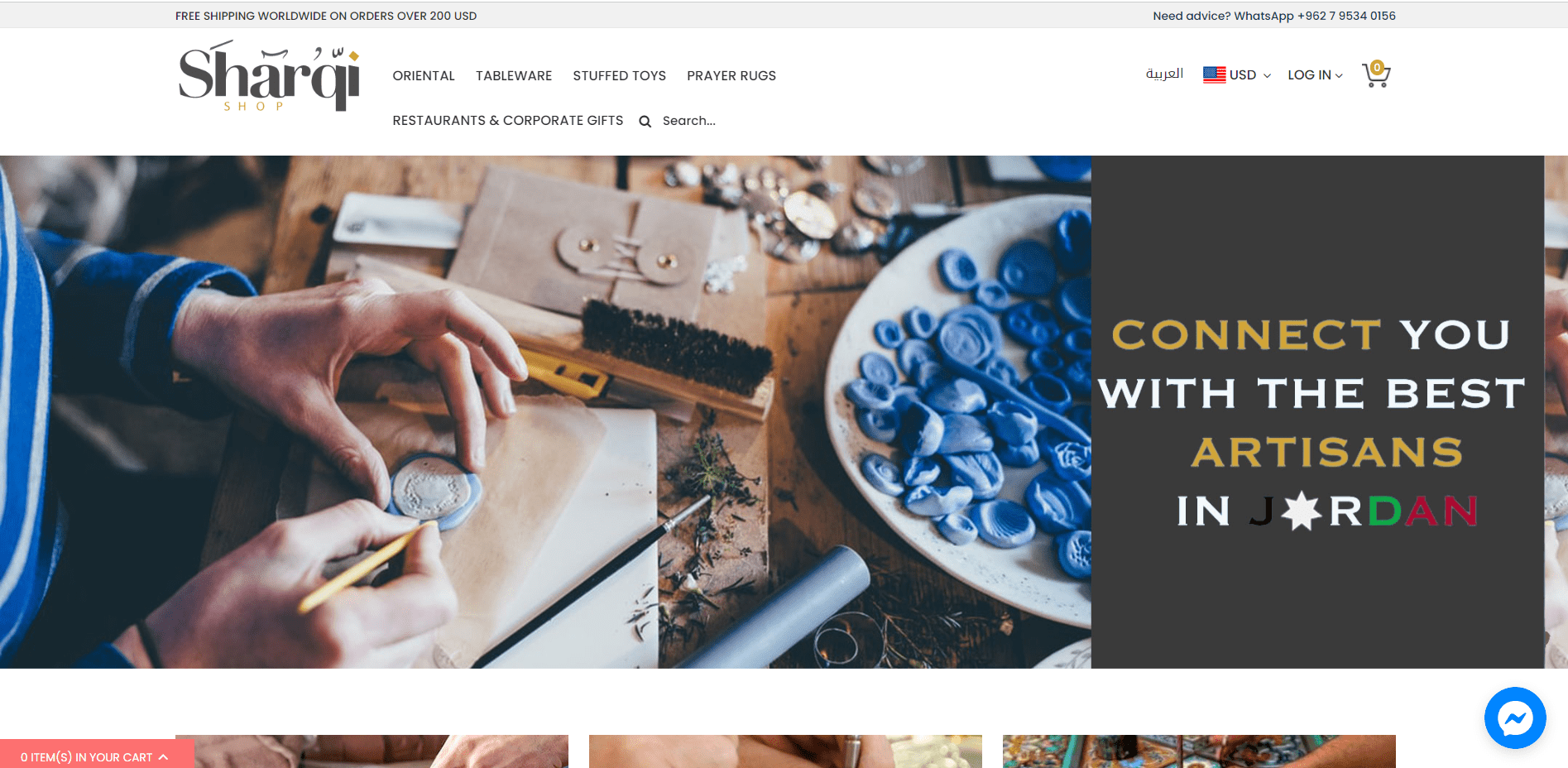The width and height of the screenshot is (1568, 768).
Task: Open the TABLEWARE menu
Action: (514, 75)
